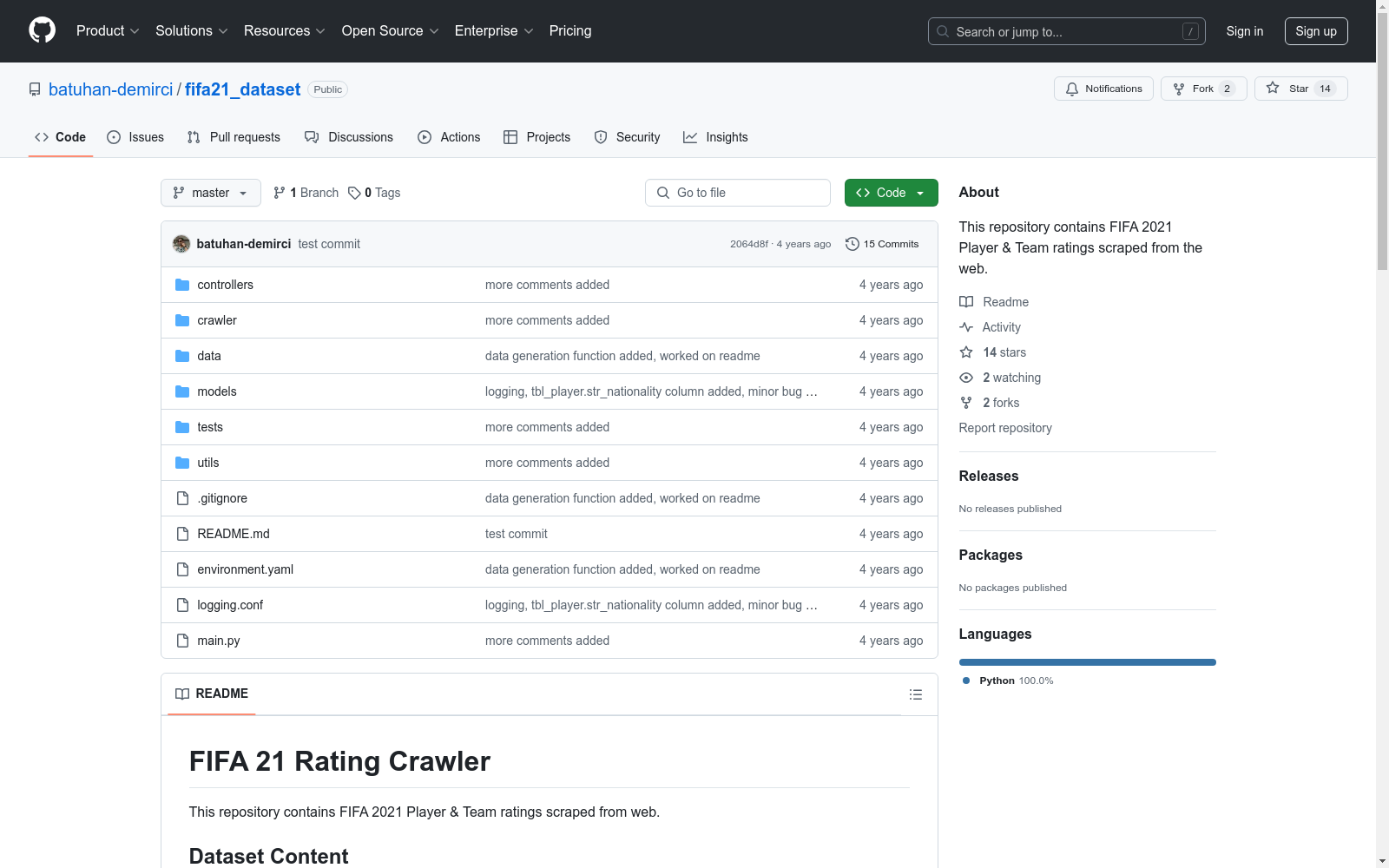Click the batuhan-demirci avatar in commit row
This screenshot has height=868, width=1389.
[x=181, y=244]
